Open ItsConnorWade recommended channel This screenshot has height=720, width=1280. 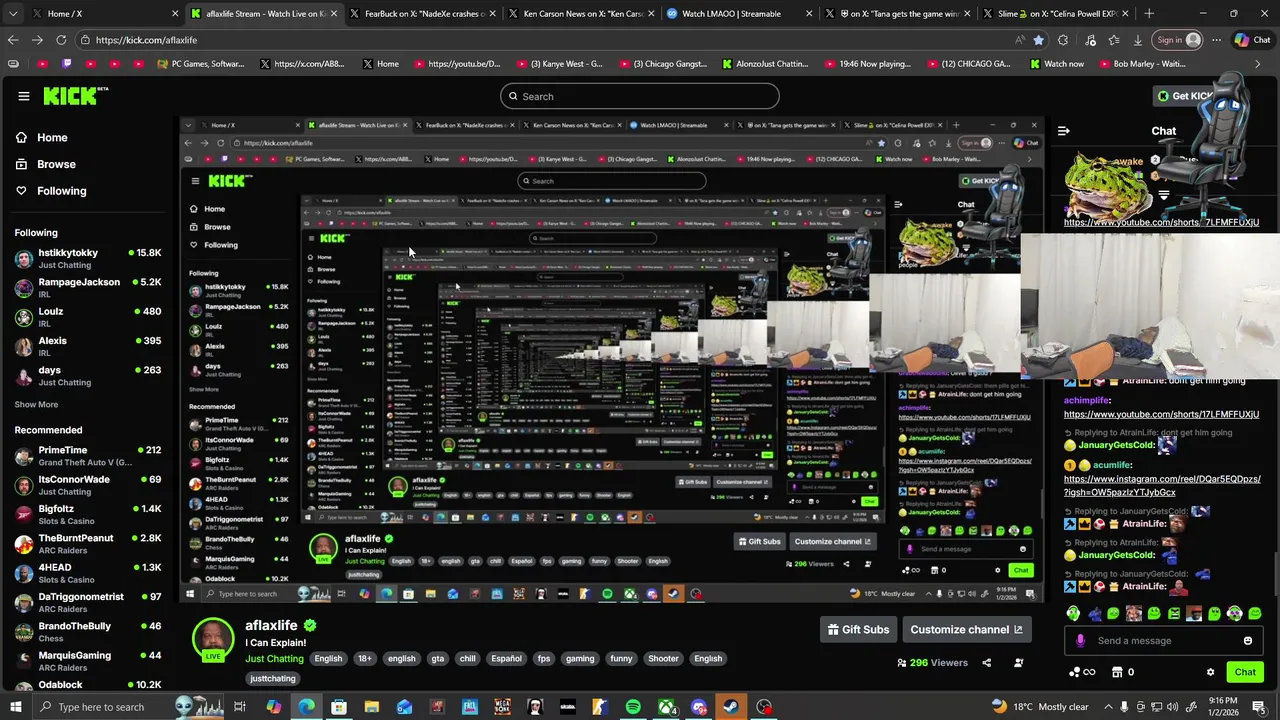pos(87,485)
